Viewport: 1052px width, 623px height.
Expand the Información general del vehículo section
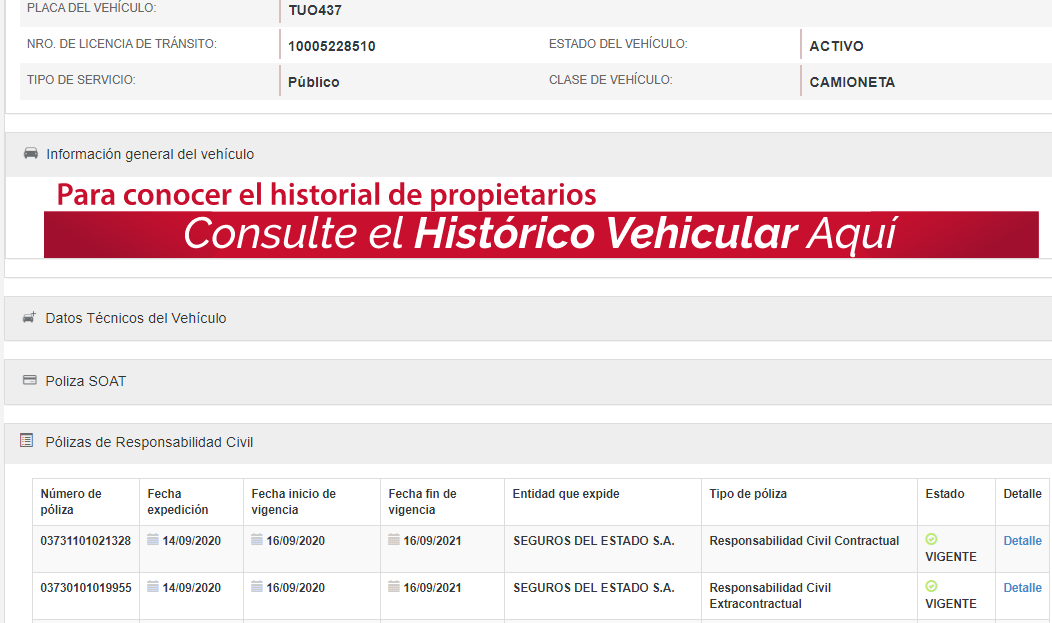150,154
